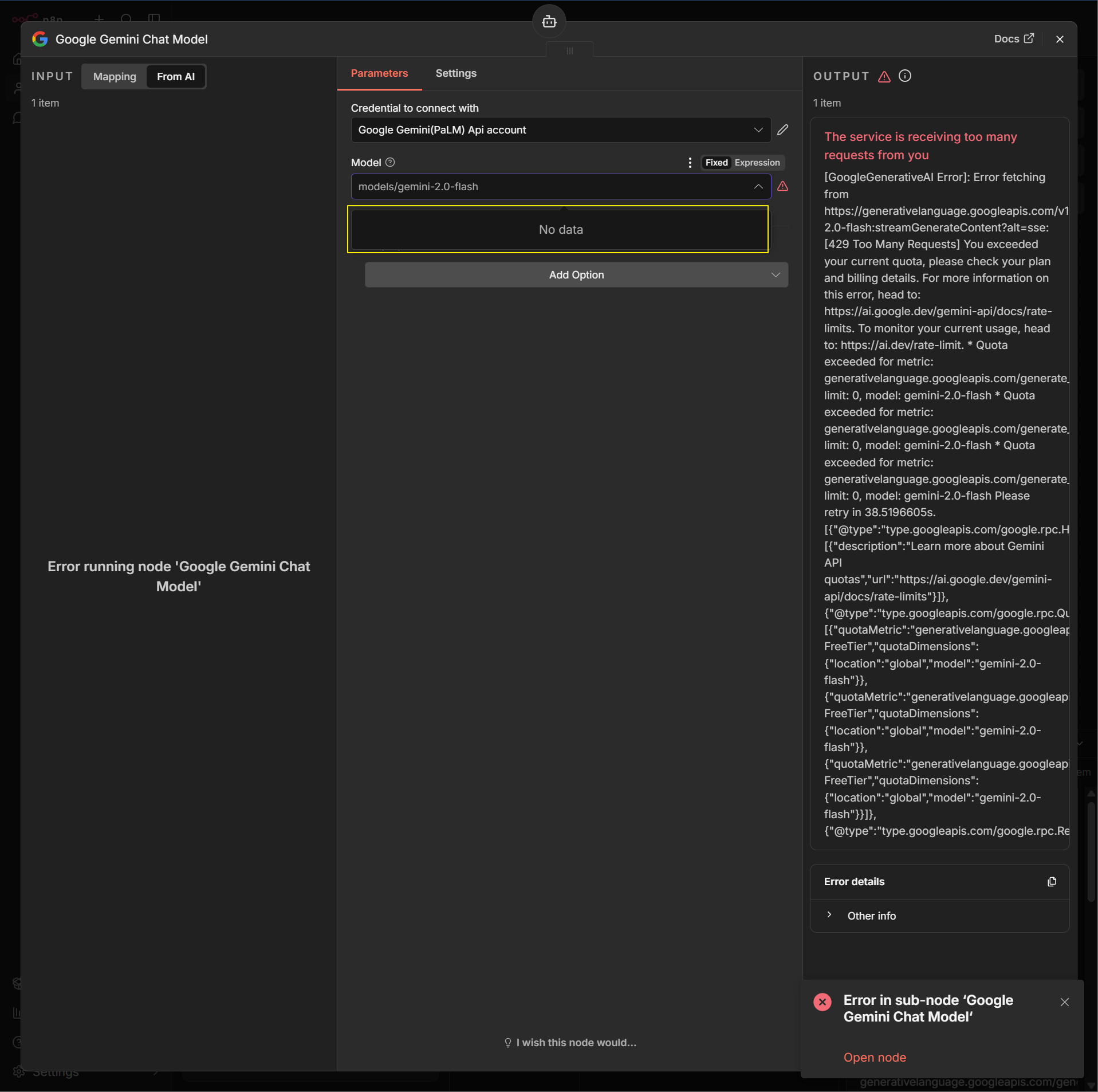Switch Model field to Expression mode
Viewport: 1098px width, 1092px height.
pyautogui.click(x=757, y=163)
